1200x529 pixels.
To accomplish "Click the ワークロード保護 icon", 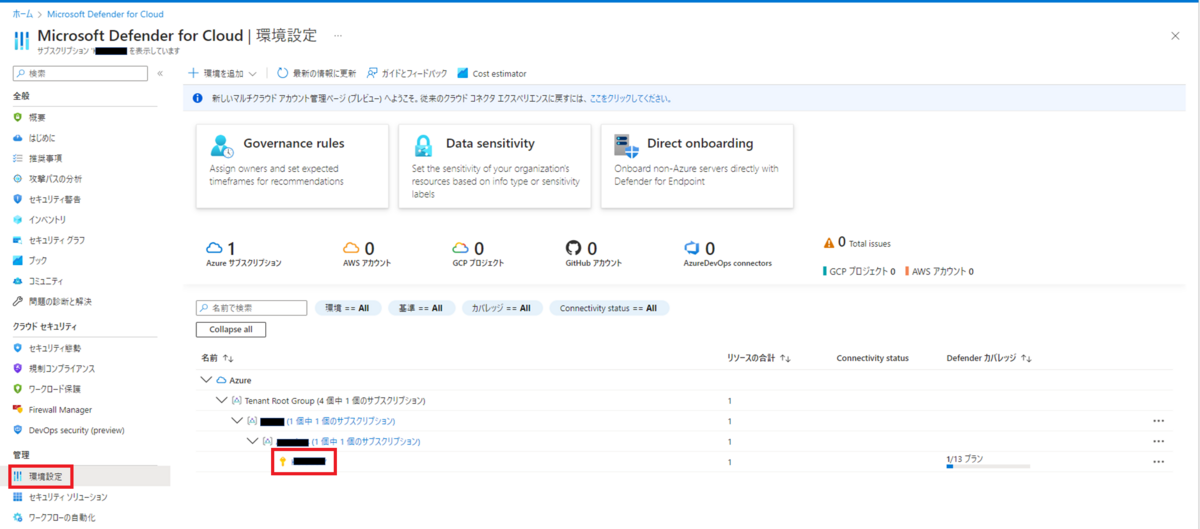I will pos(18,388).
